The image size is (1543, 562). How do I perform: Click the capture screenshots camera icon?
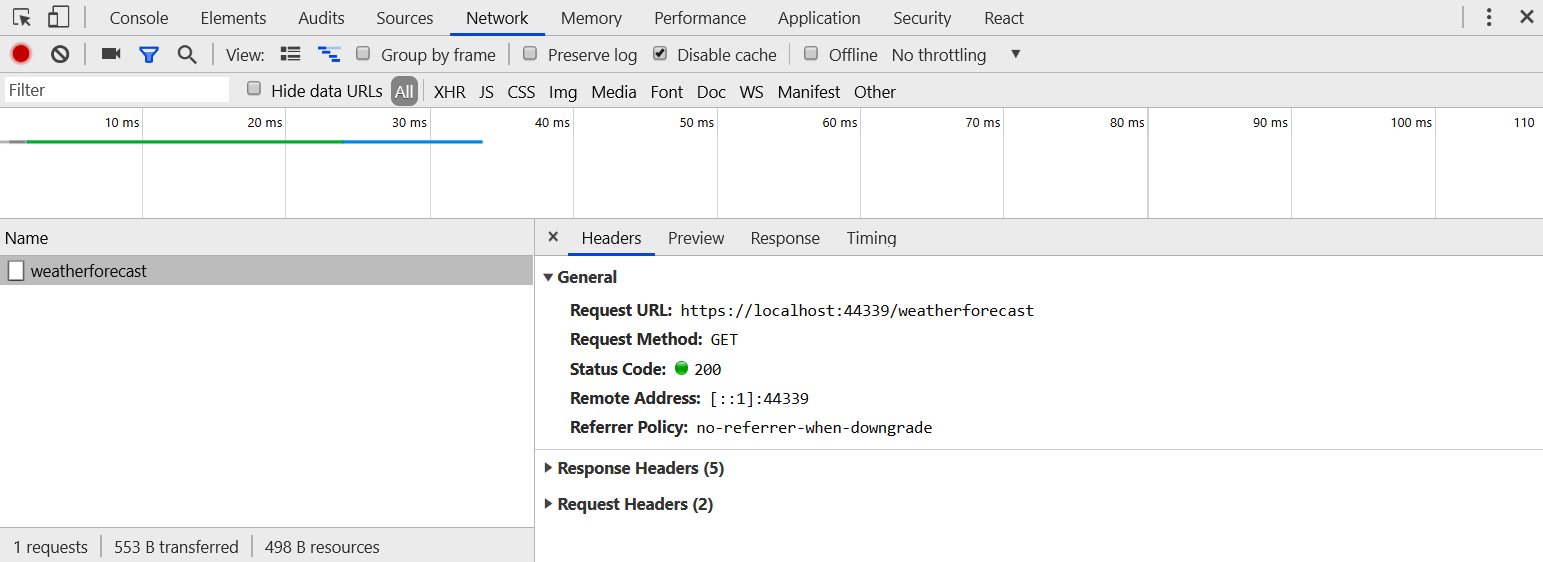[111, 54]
